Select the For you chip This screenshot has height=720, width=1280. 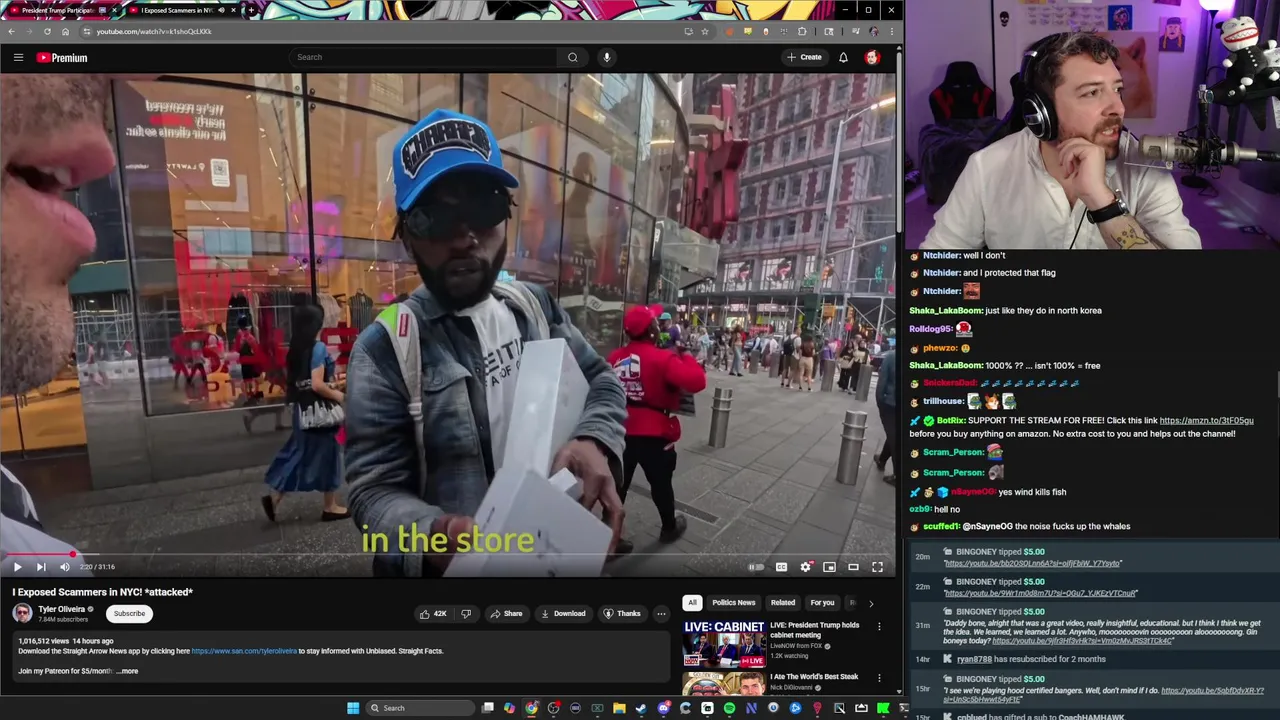[822, 602]
